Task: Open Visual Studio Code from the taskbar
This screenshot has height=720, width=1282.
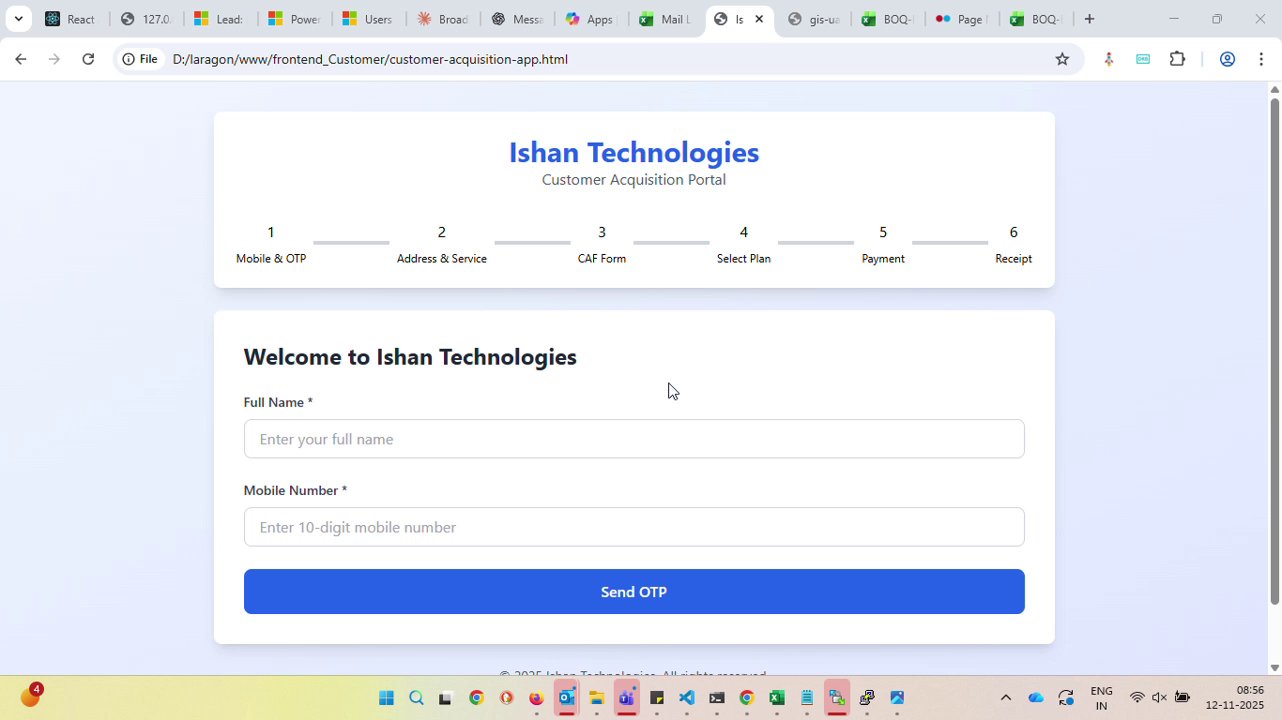Action: (686, 698)
